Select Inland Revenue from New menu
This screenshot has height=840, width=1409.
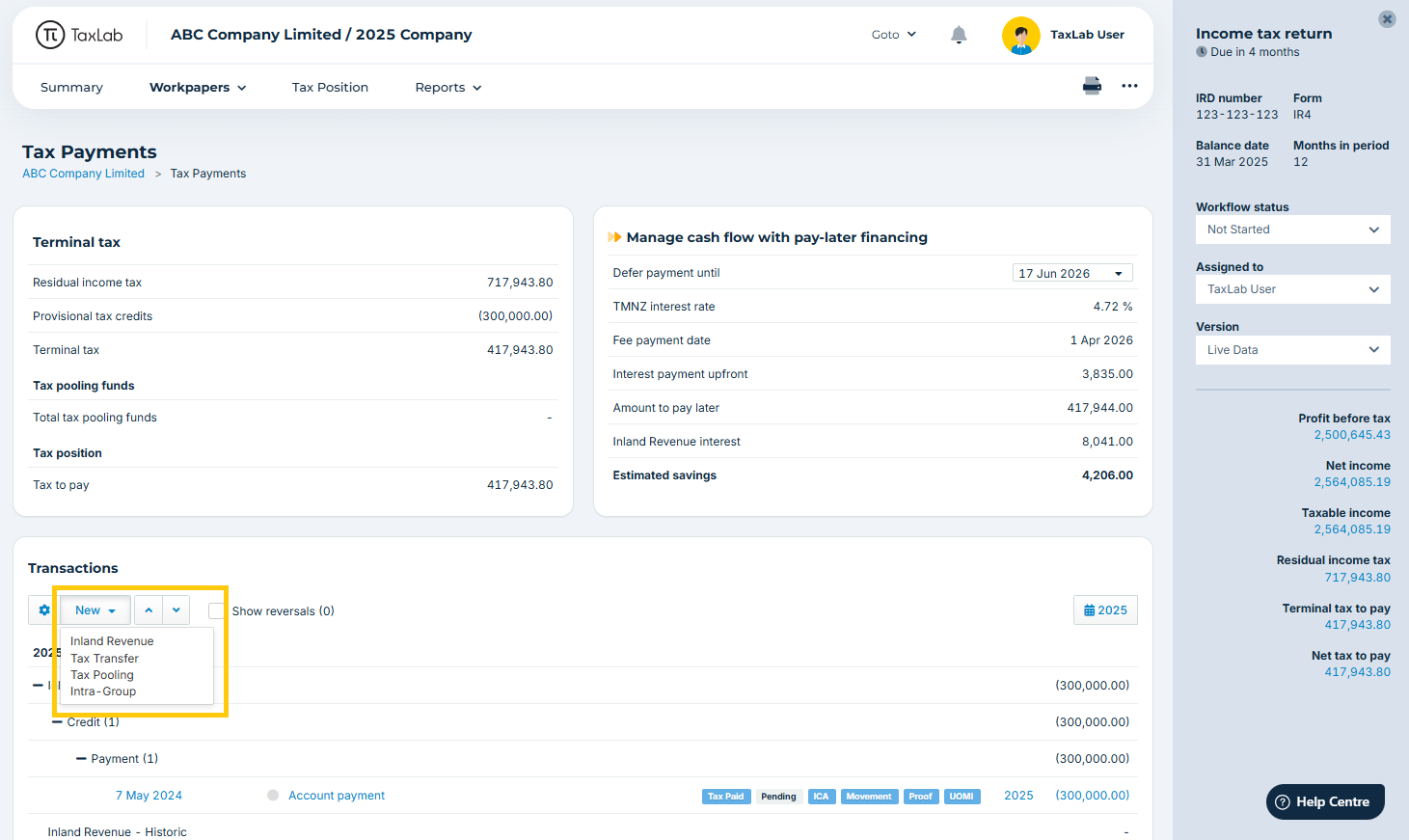coord(112,641)
